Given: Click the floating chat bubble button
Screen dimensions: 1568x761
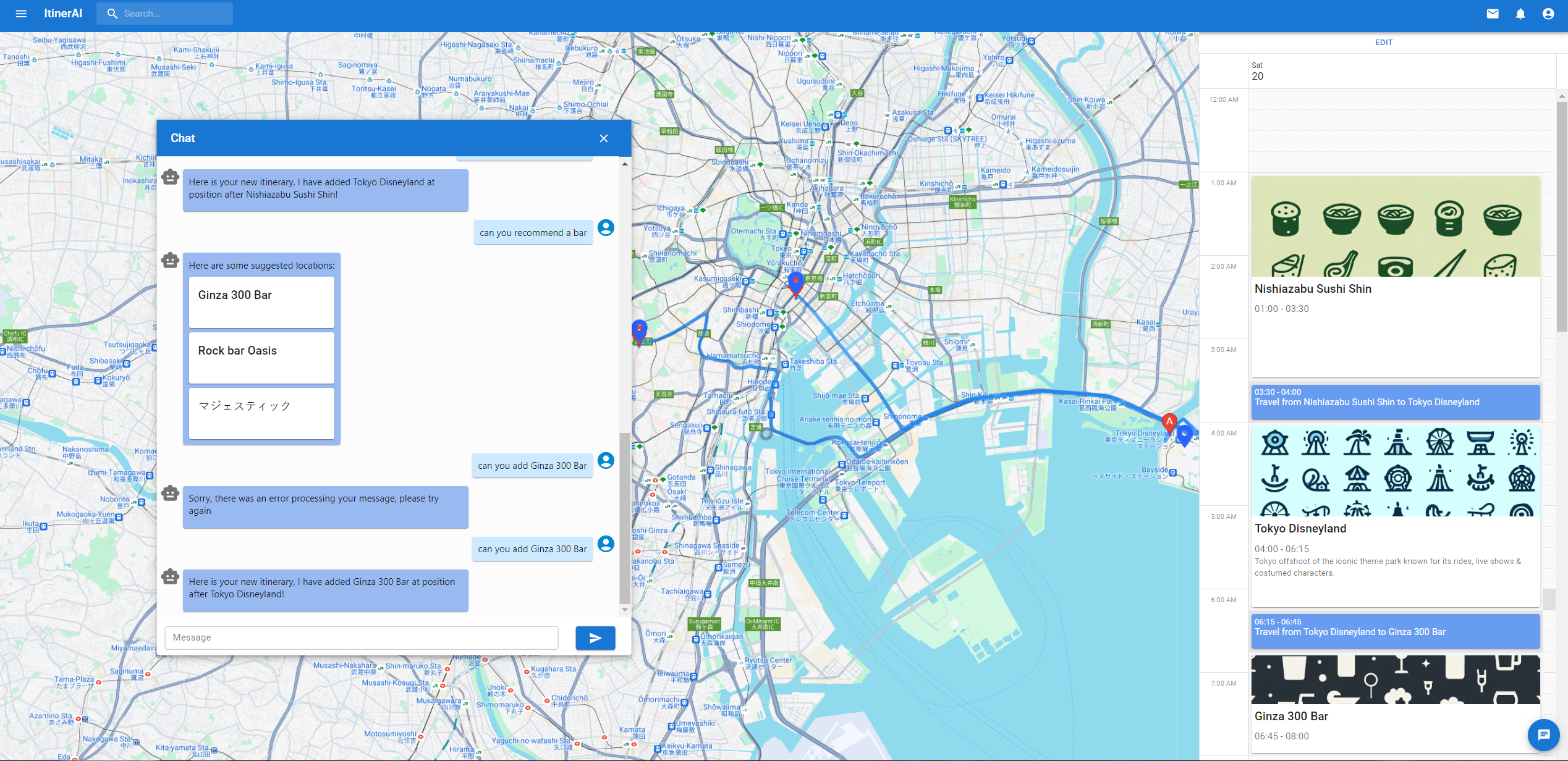Looking at the screenshot, I should pyautogui.click(x=1543, y=734).
